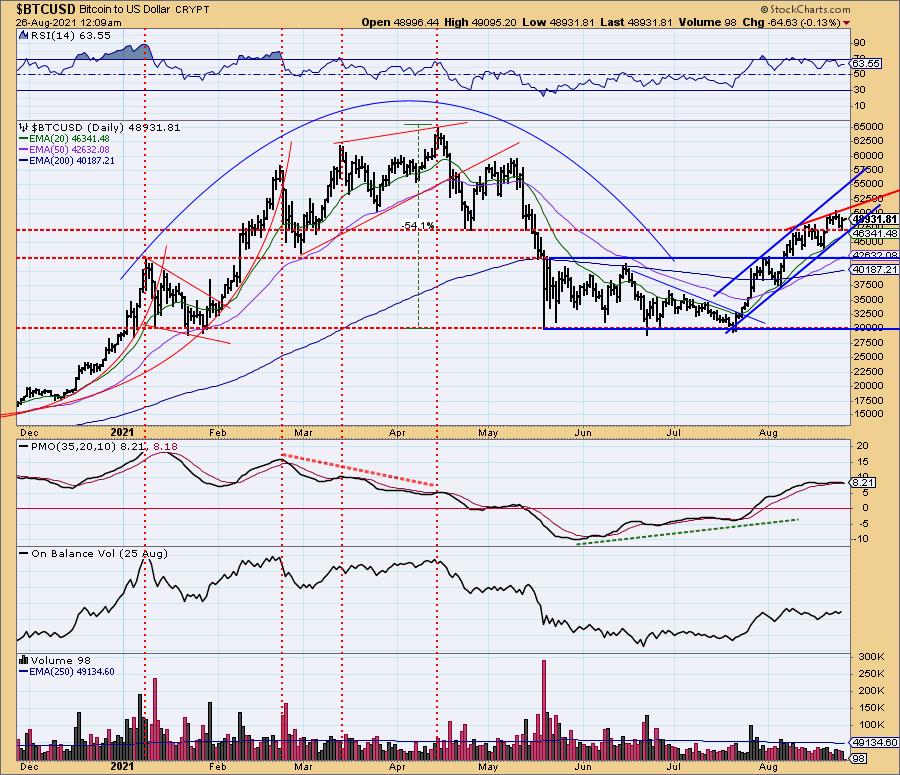Click the 300K volume axis label
This screenshot has width=900, height=775.
pos(871,656)
